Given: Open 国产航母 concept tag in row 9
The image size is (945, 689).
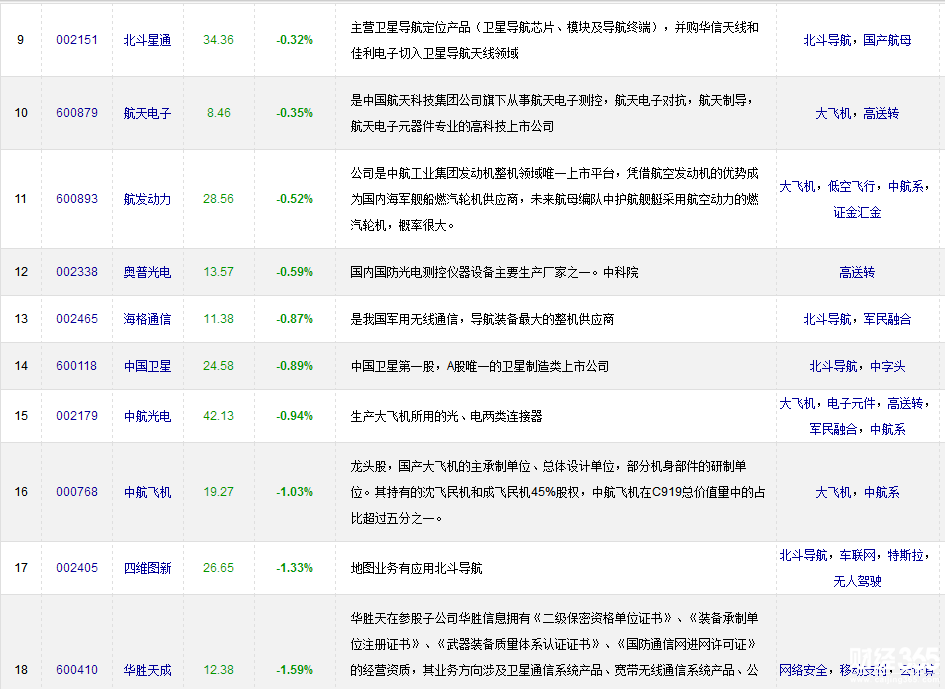Looking at the screenshot, I should pyautogui.click(x=887, y=40).
